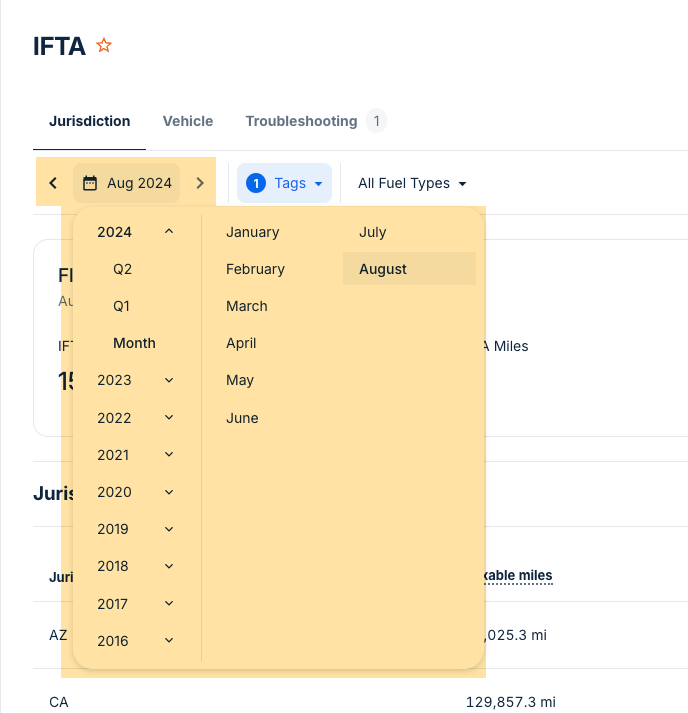This screenshot has width=688, height=713.
Task: Switch to the Vehicle tab
Action: coord(188,121)
